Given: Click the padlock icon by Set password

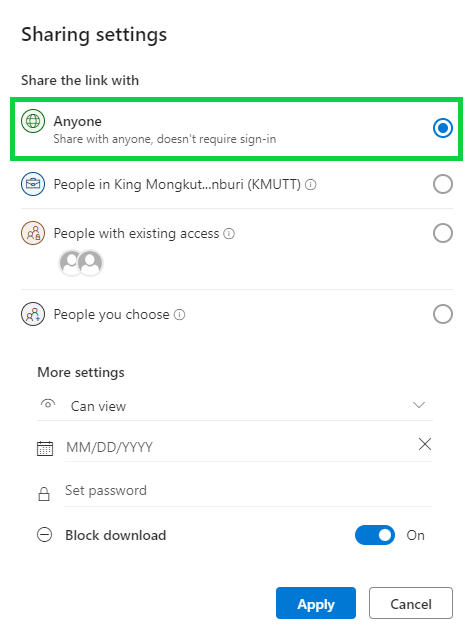Looking at the screenshot, I should [44, 493].
